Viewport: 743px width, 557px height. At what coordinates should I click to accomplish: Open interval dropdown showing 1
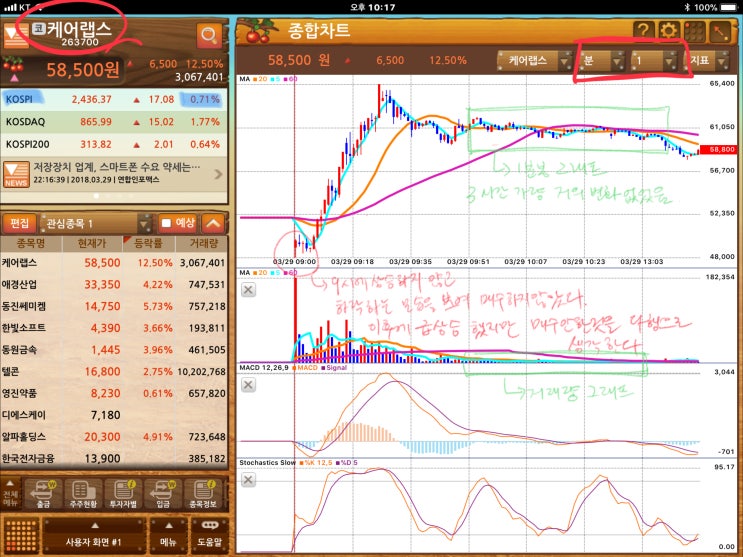(x=654, y=61)
